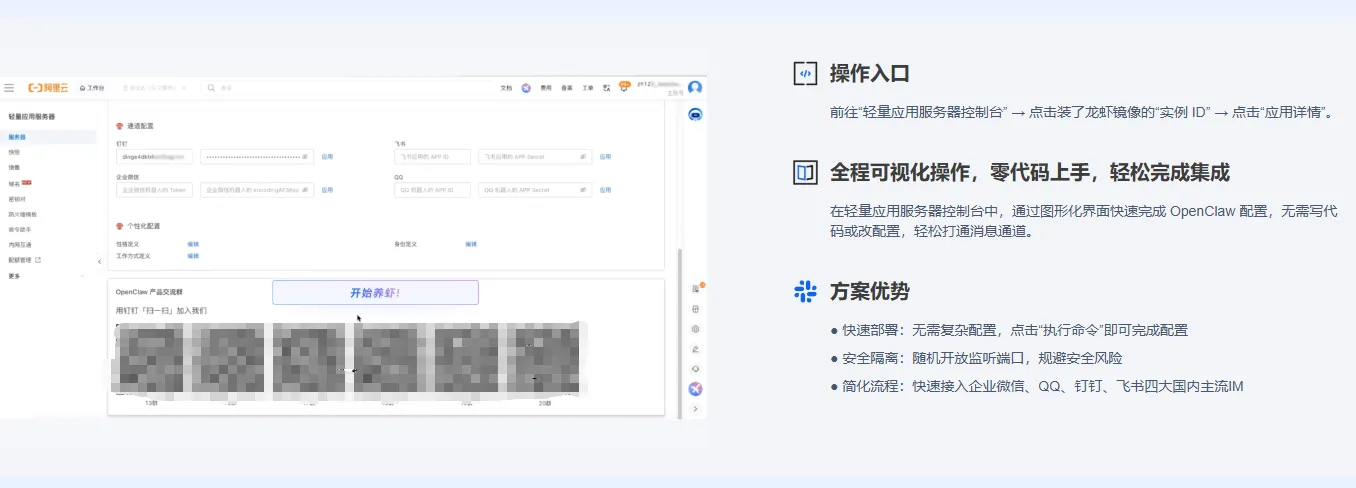Toggle visibility eye in QQ APP Secret field
1356x488 pixels.
(x=583, y=190)
